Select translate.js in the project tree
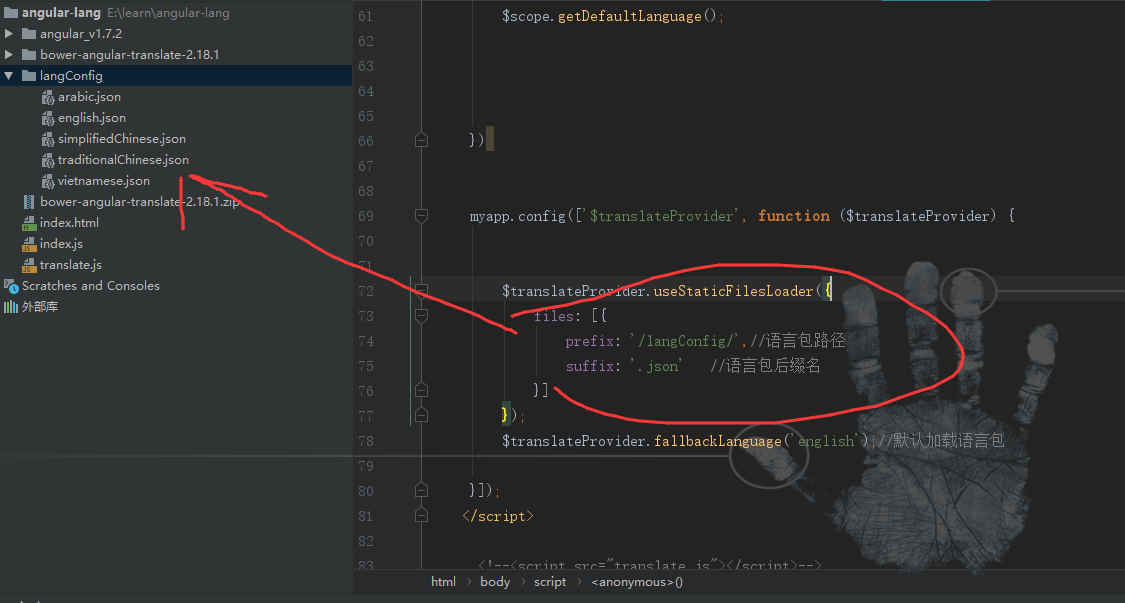This screenshot has height=603, width=1125. tap(71, 265)
